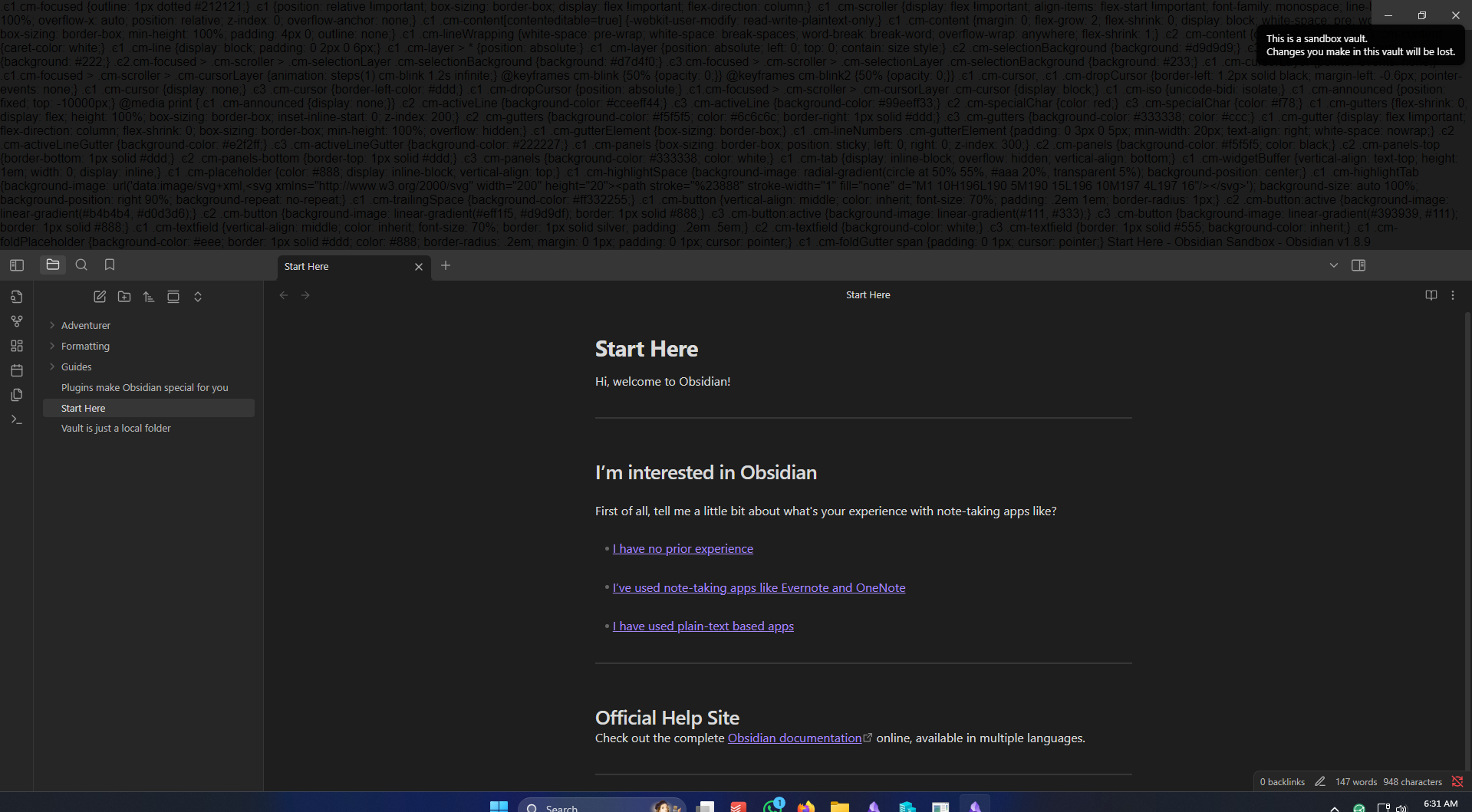Open today's daily note icon

click(17, 370)
